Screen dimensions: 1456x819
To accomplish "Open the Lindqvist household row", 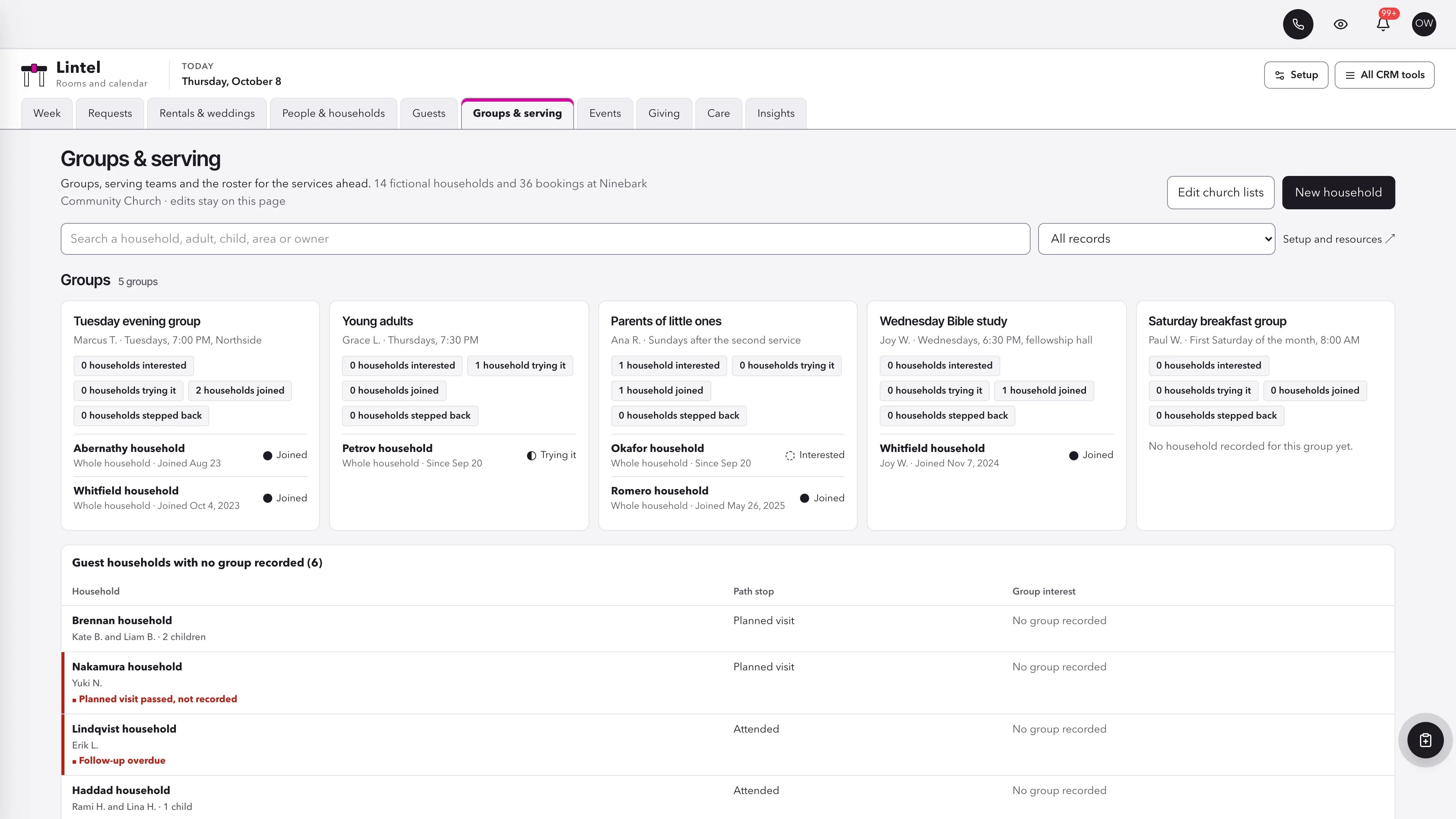I will [728, 744].
